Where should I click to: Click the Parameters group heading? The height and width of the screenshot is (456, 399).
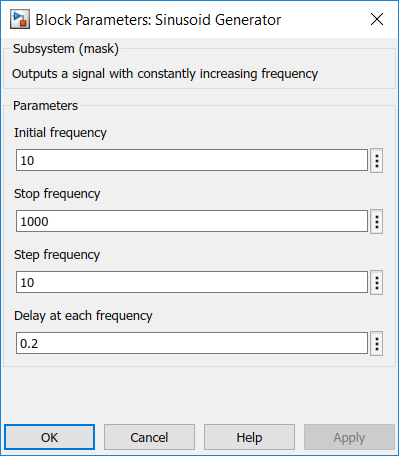pos(45,106)
